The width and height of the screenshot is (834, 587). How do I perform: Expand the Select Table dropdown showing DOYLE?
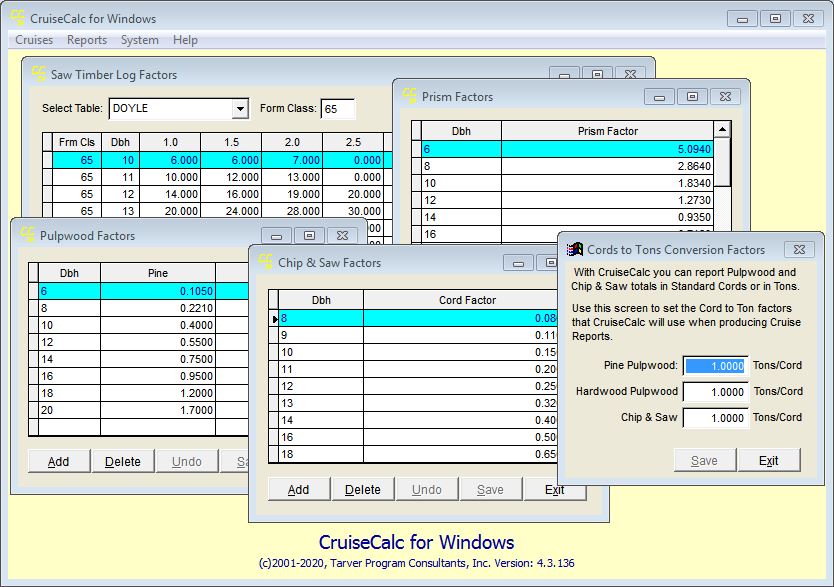coord(240,109)
